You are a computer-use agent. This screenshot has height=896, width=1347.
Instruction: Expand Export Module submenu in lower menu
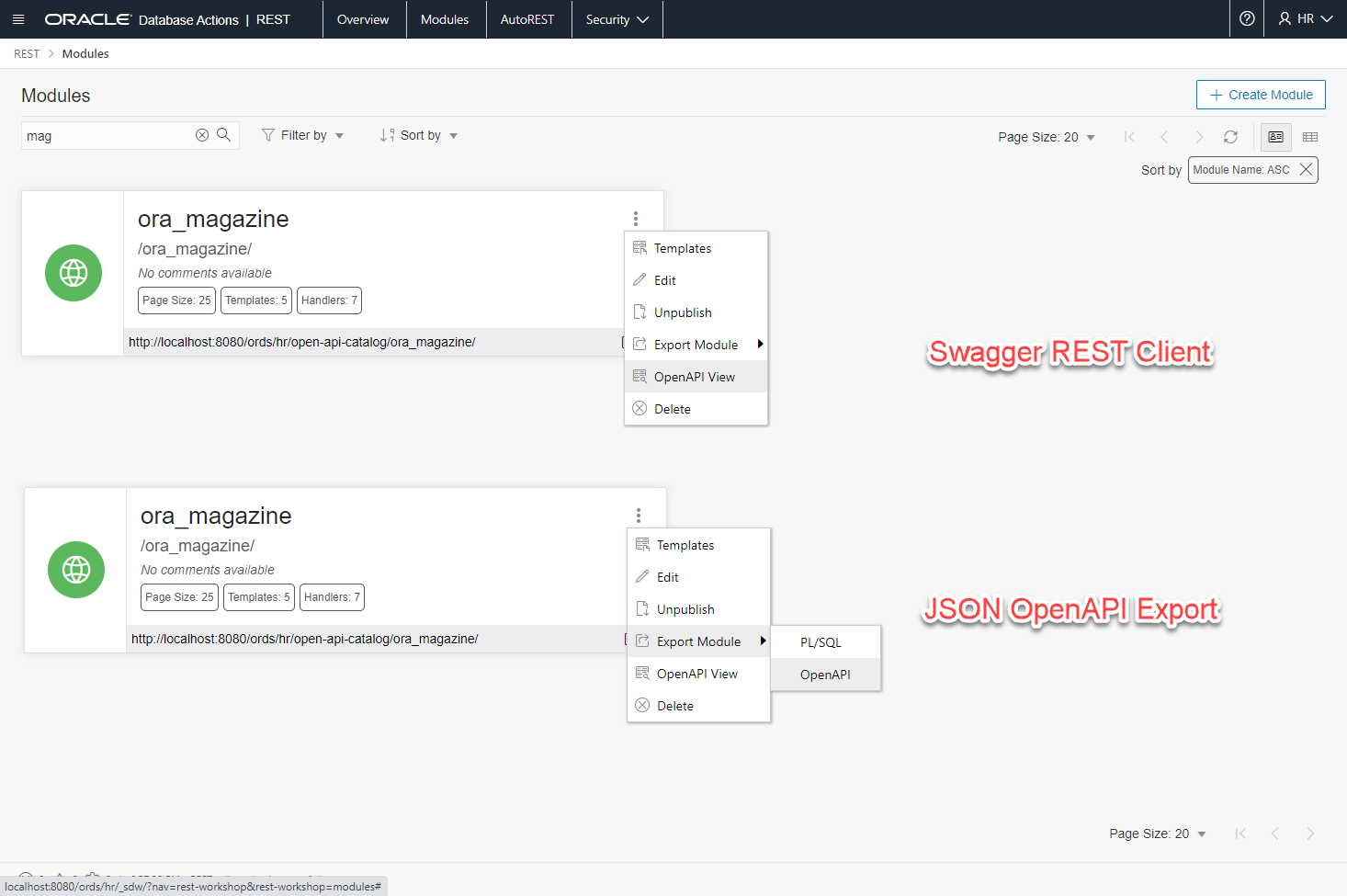coord(699,641)
